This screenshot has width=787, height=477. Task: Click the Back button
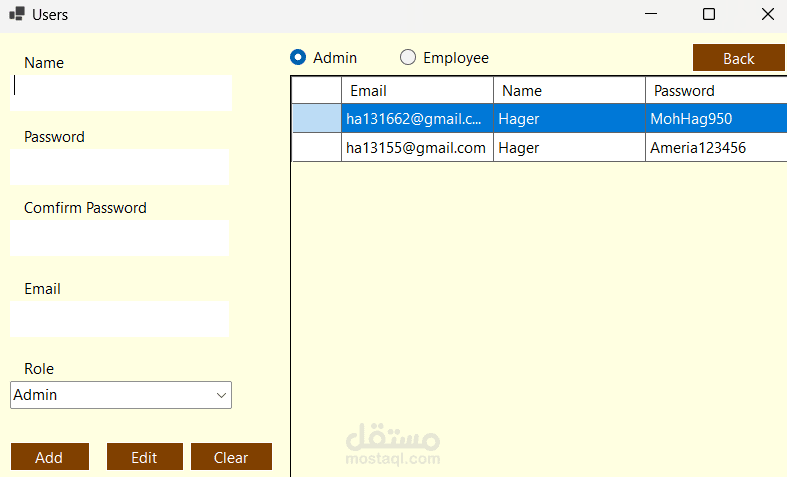coord(738,58)
